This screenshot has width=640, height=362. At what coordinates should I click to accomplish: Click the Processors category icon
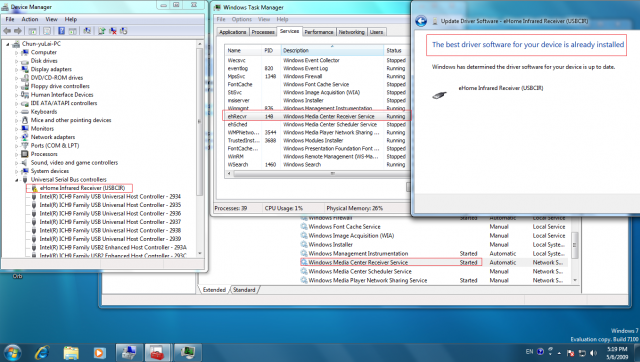(x=25, y=154)
